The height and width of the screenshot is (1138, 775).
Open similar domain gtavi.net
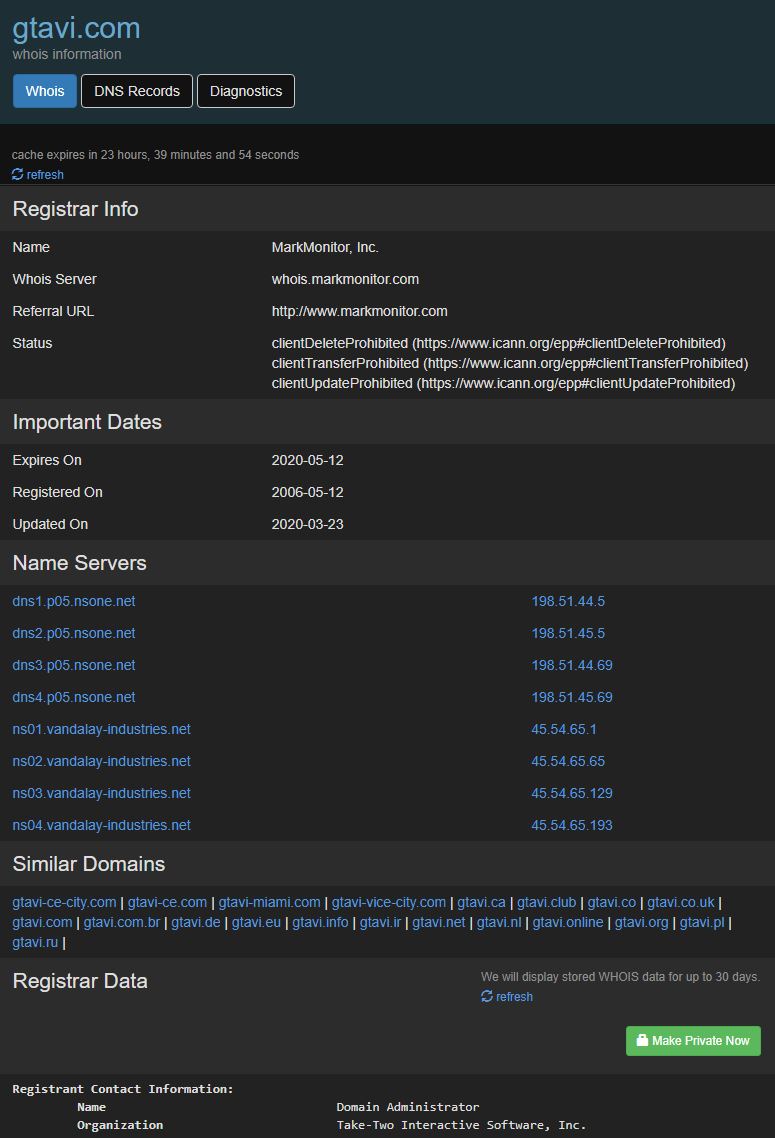coord(439,922)
